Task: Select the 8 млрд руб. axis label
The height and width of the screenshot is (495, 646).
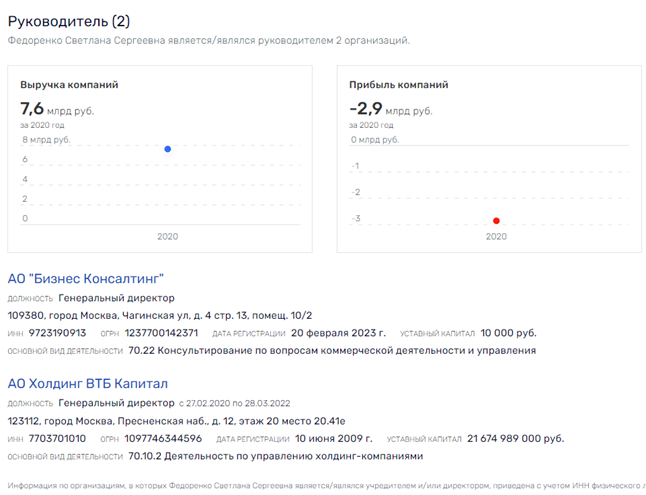Action: point(46,140)
